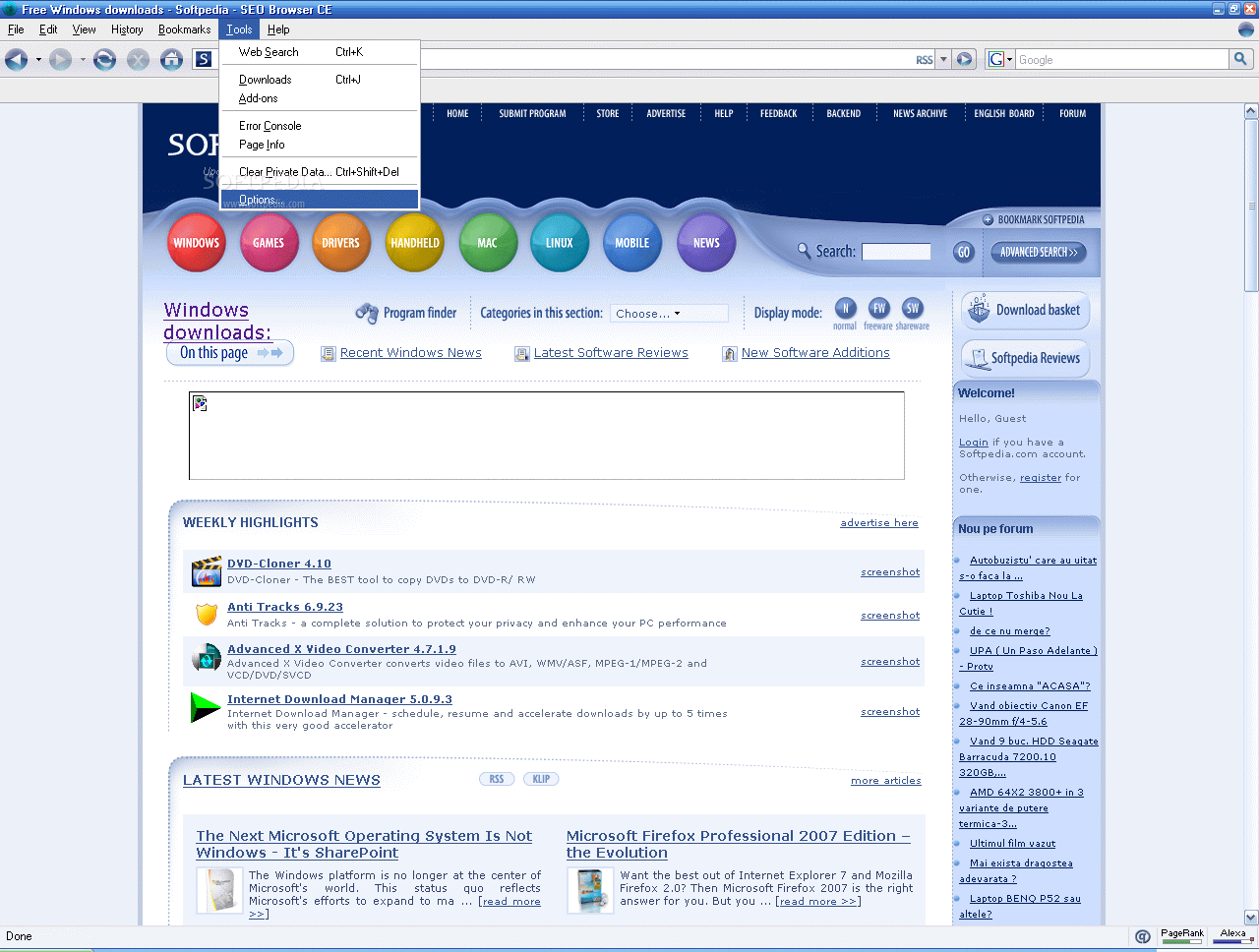View screenshot for Anti Tracks
Viewport: 1259px width, 952px height.
point(890,616)
